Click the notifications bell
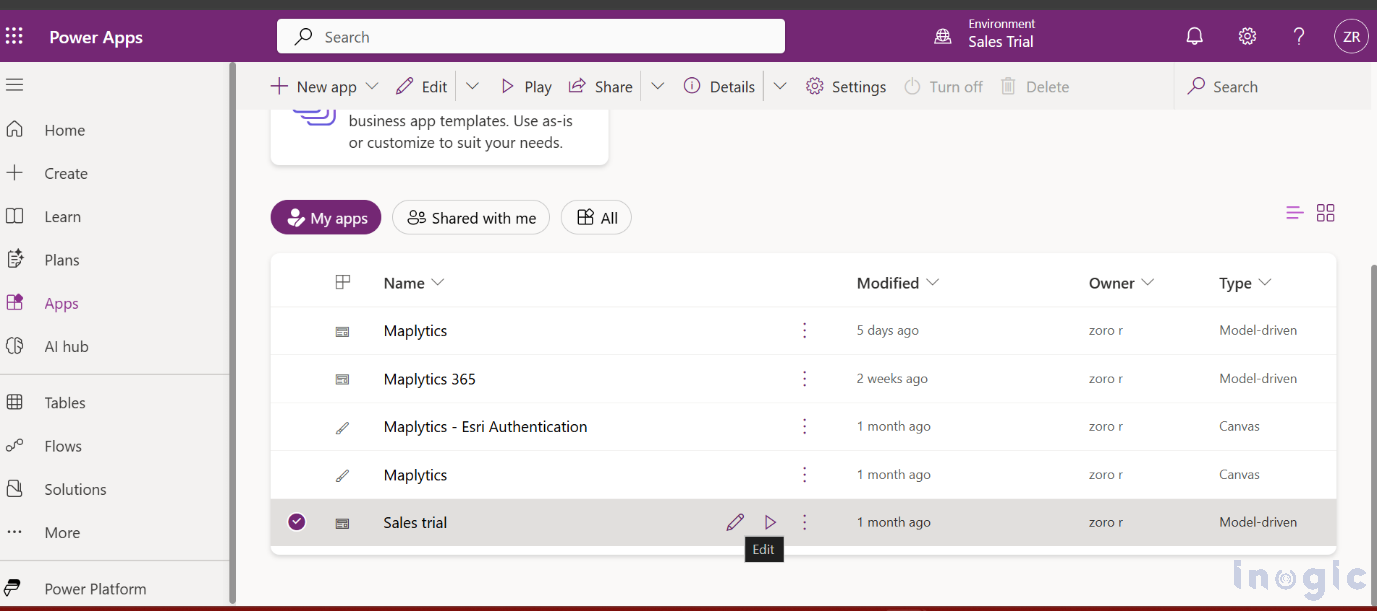 [1194, 35]
